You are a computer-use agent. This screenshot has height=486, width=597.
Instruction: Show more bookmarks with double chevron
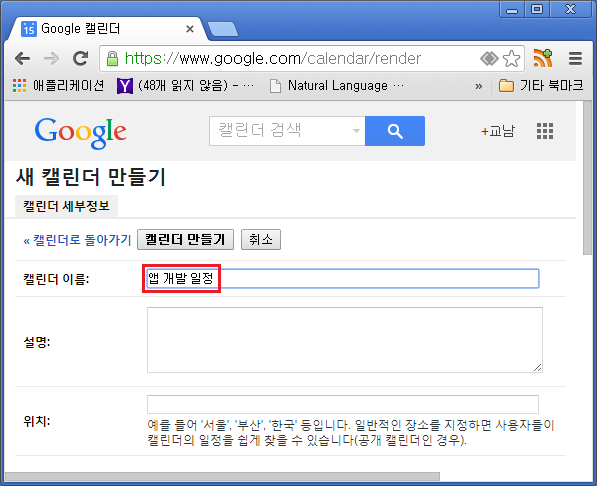[479, 86]
